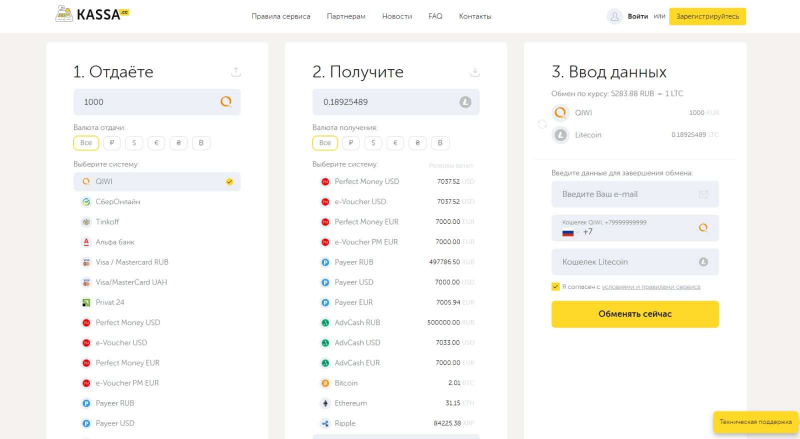Select AdvCash EUR in receive list

[x=395, y=363]
